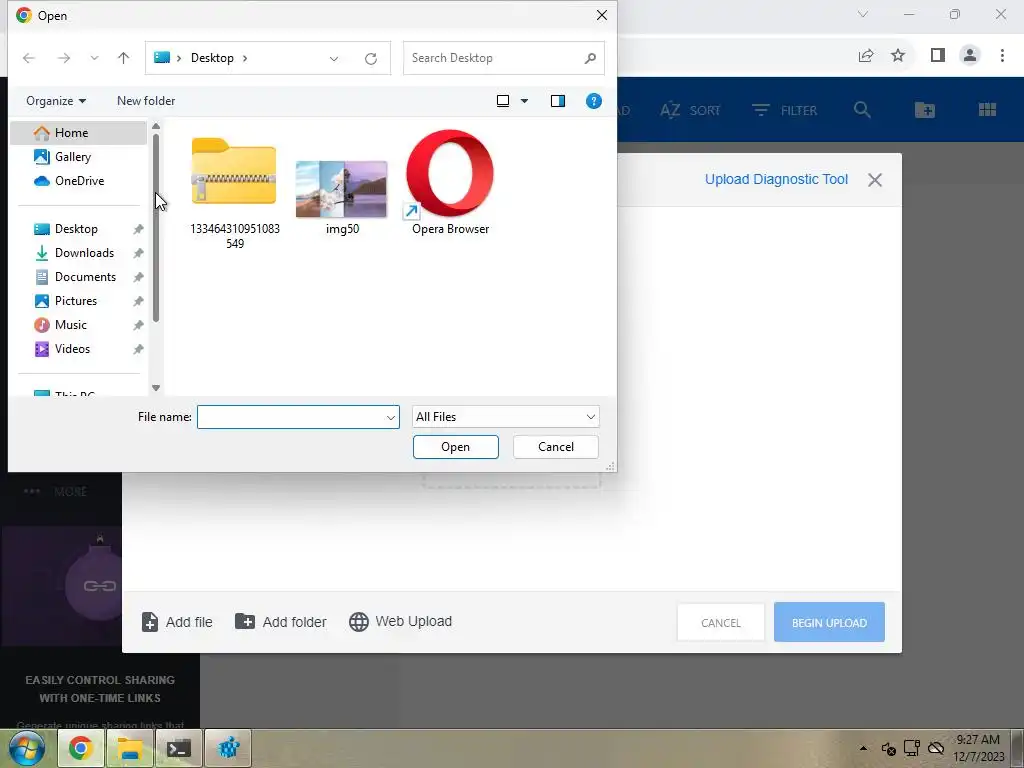This screenshot has width=1024, height=768.
Task: Switch to grid view icon
Action: pos(987,110)
